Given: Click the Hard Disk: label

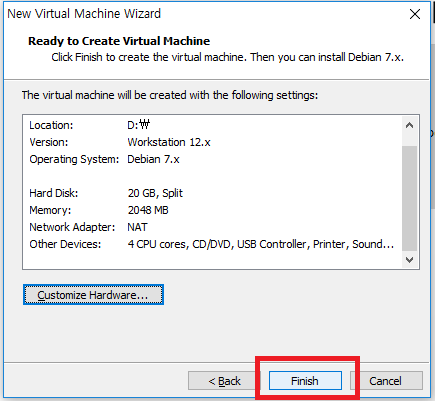Looking at the screenshot, I should coord(54,193).
